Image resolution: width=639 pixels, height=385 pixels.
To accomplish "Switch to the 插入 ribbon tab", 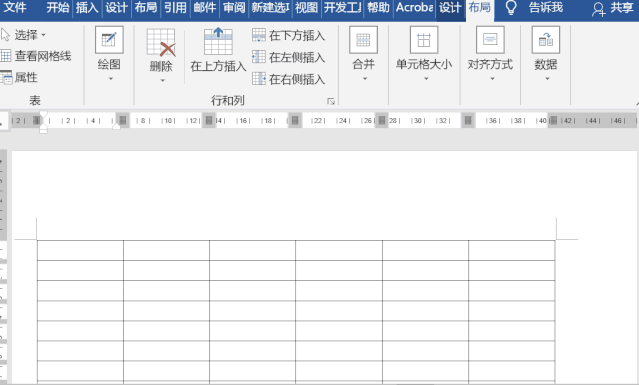I will [x=87, y=7].
